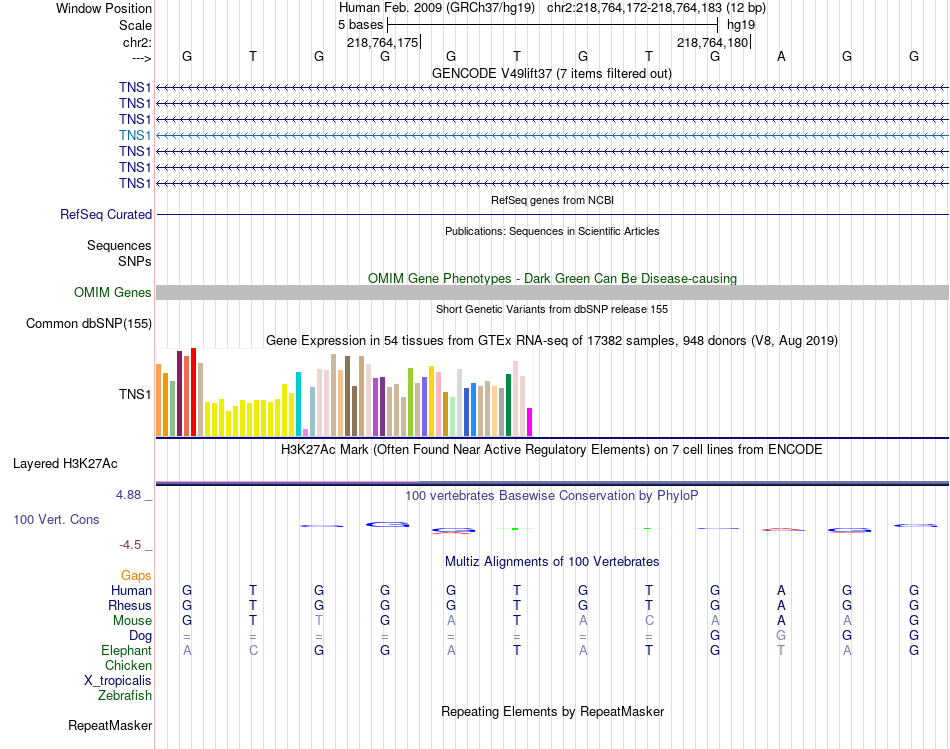
Task: Click the '100 Vert. Cons' track label
Action: (x=56, y=519)
